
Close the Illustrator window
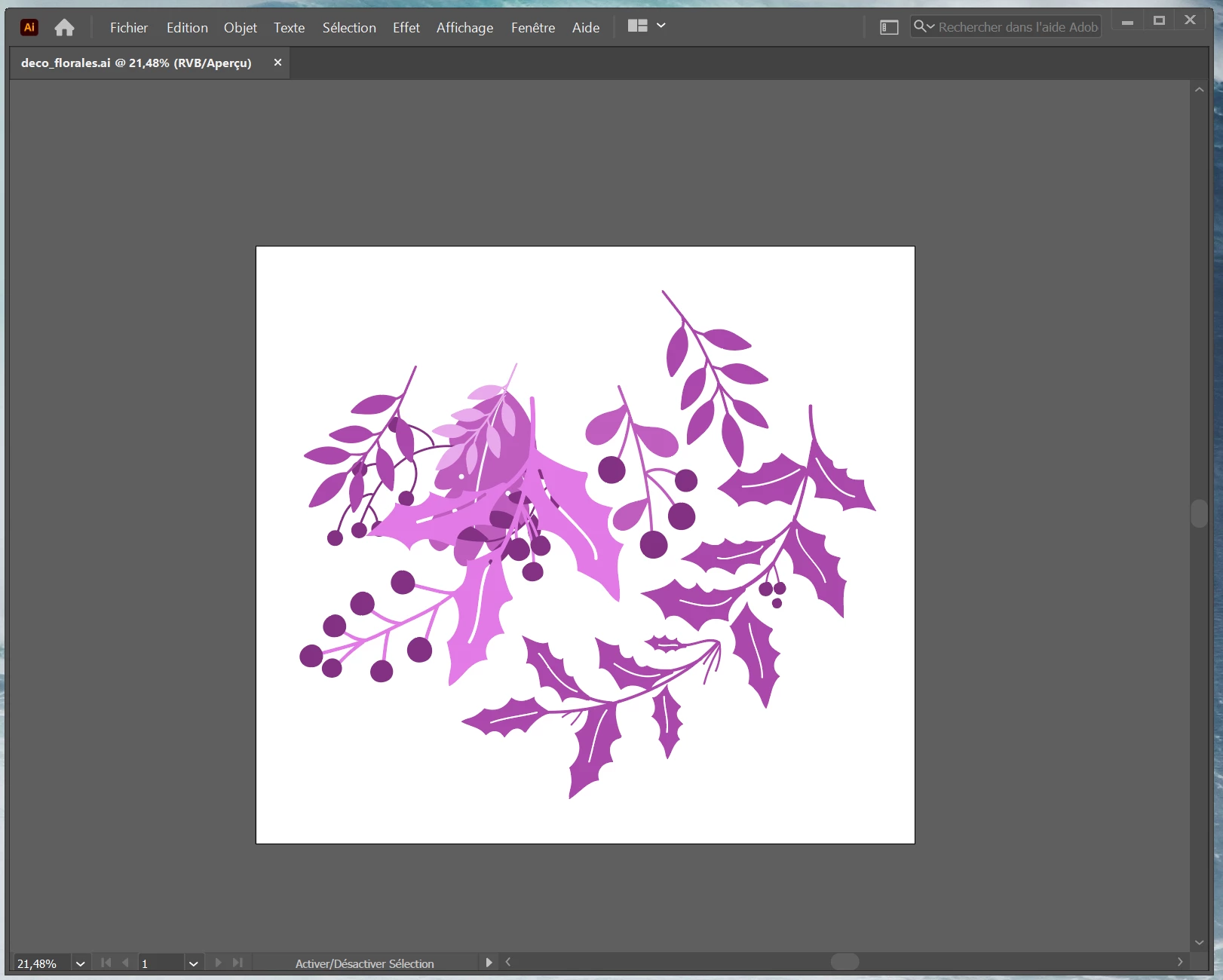tap(1191, 20)
